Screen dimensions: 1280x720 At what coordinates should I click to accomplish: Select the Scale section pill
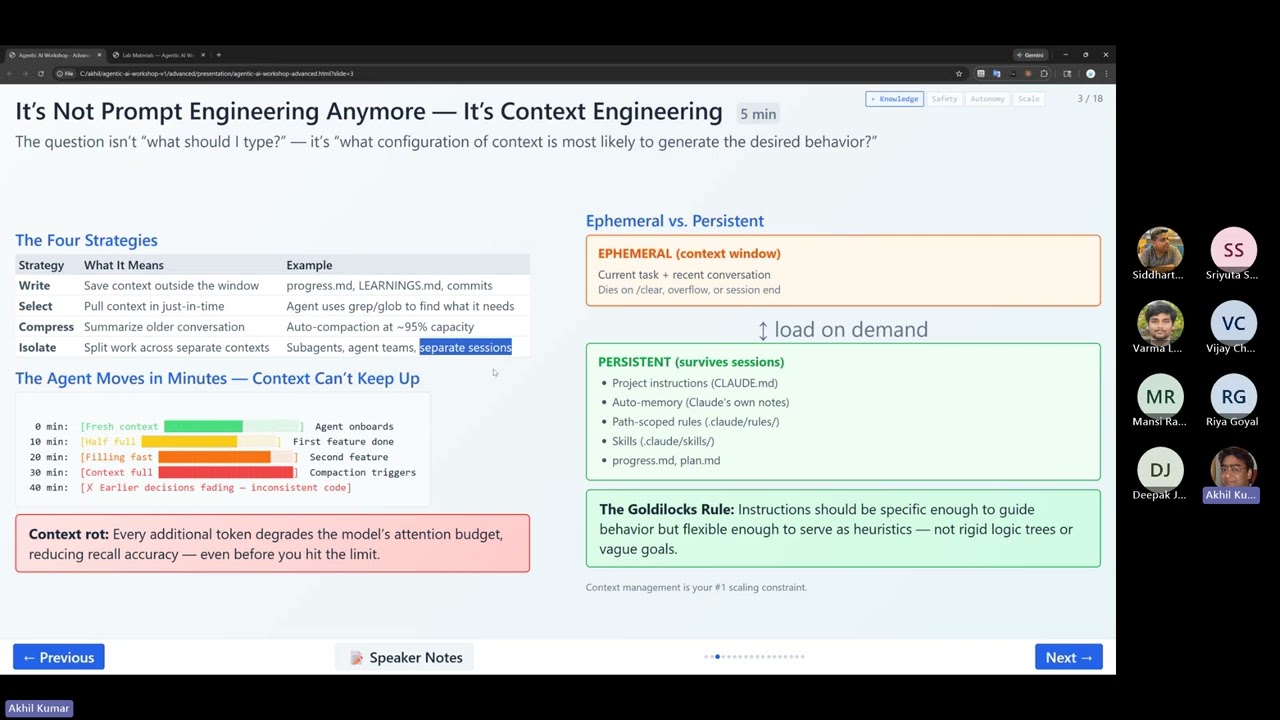point(1028,99)
